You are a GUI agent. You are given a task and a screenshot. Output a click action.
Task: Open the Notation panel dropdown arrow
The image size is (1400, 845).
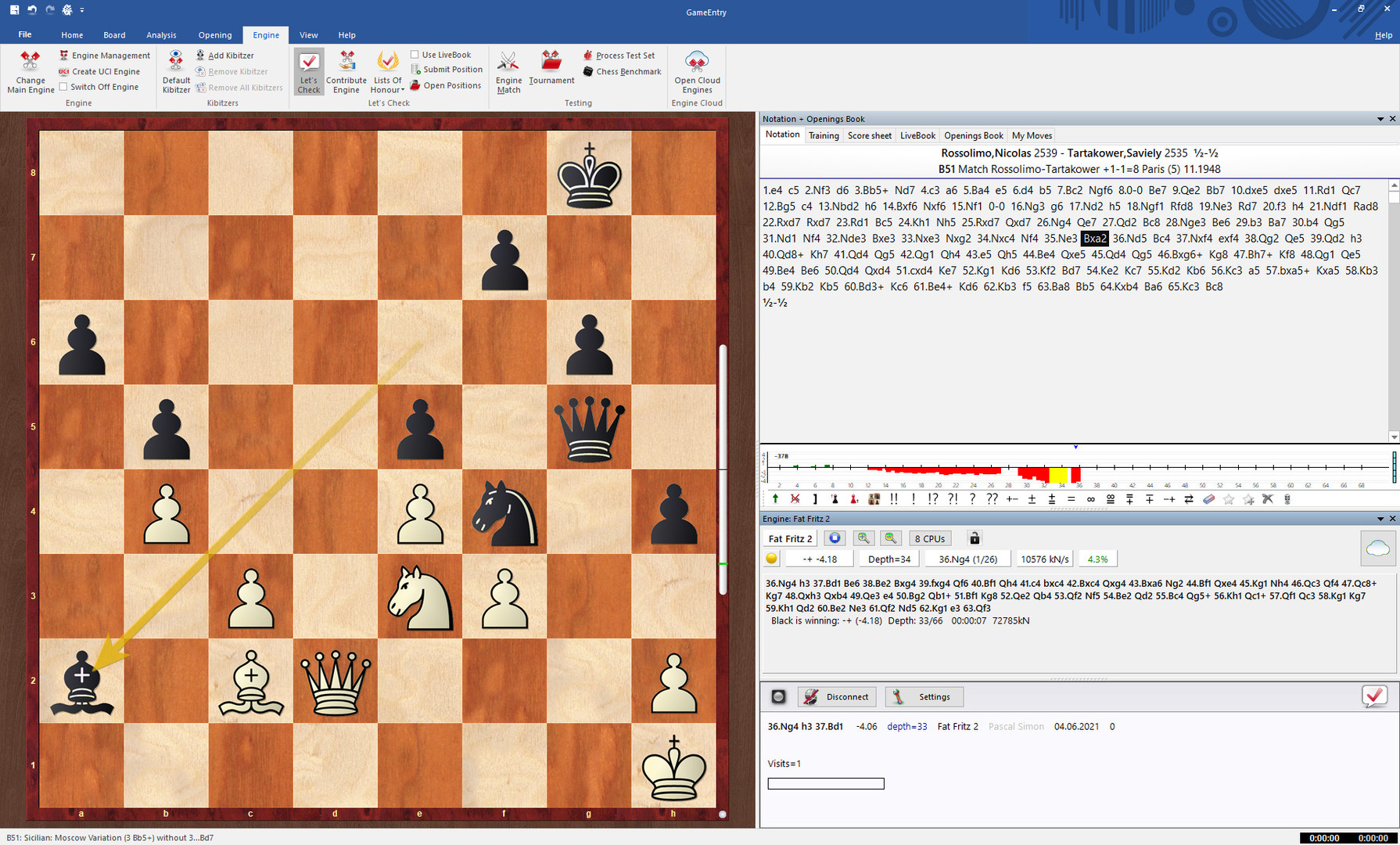pyautogui.click(x=1380, y=119)
